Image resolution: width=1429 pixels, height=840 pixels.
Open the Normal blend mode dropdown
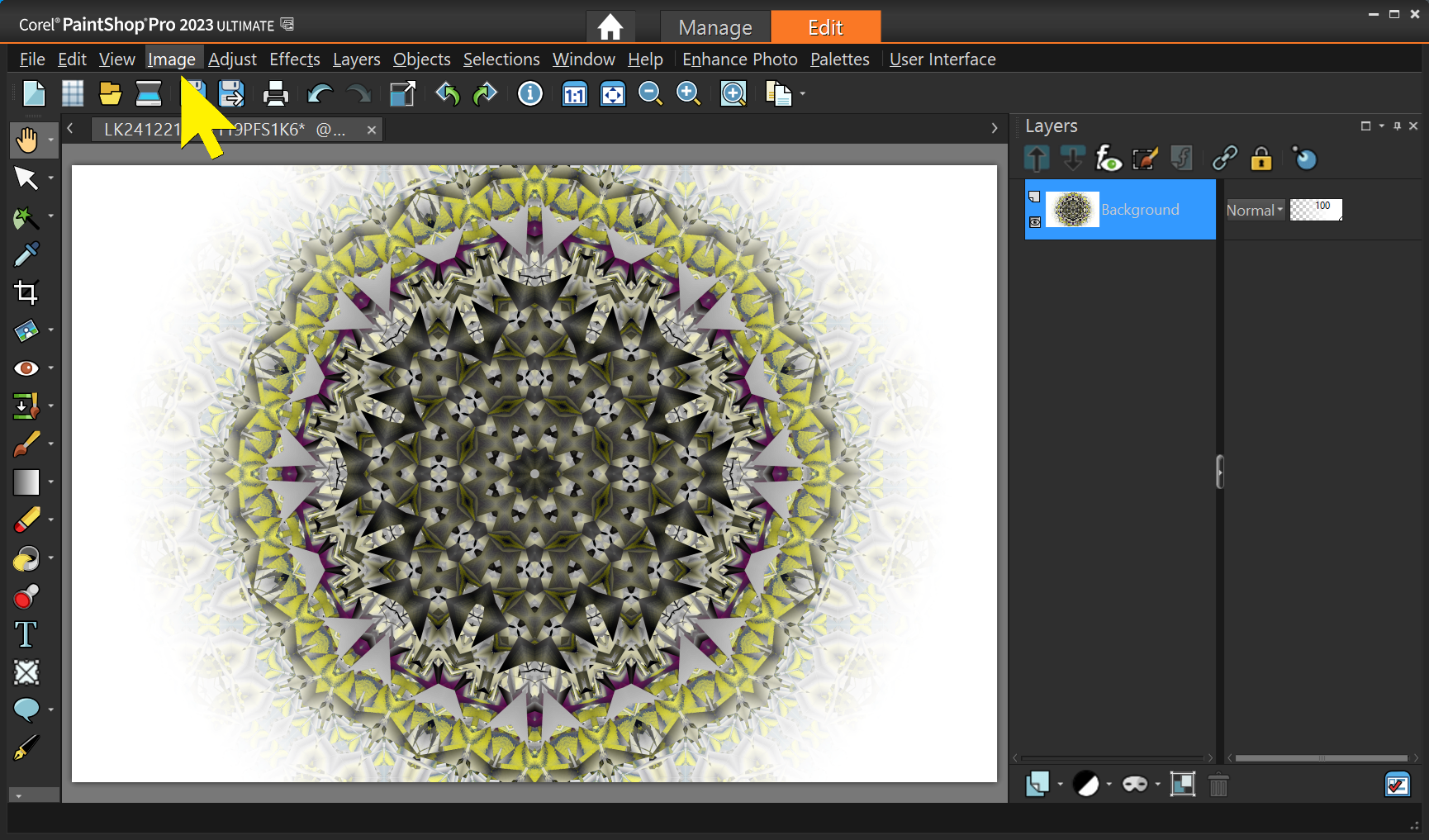tap(1255, 211)
